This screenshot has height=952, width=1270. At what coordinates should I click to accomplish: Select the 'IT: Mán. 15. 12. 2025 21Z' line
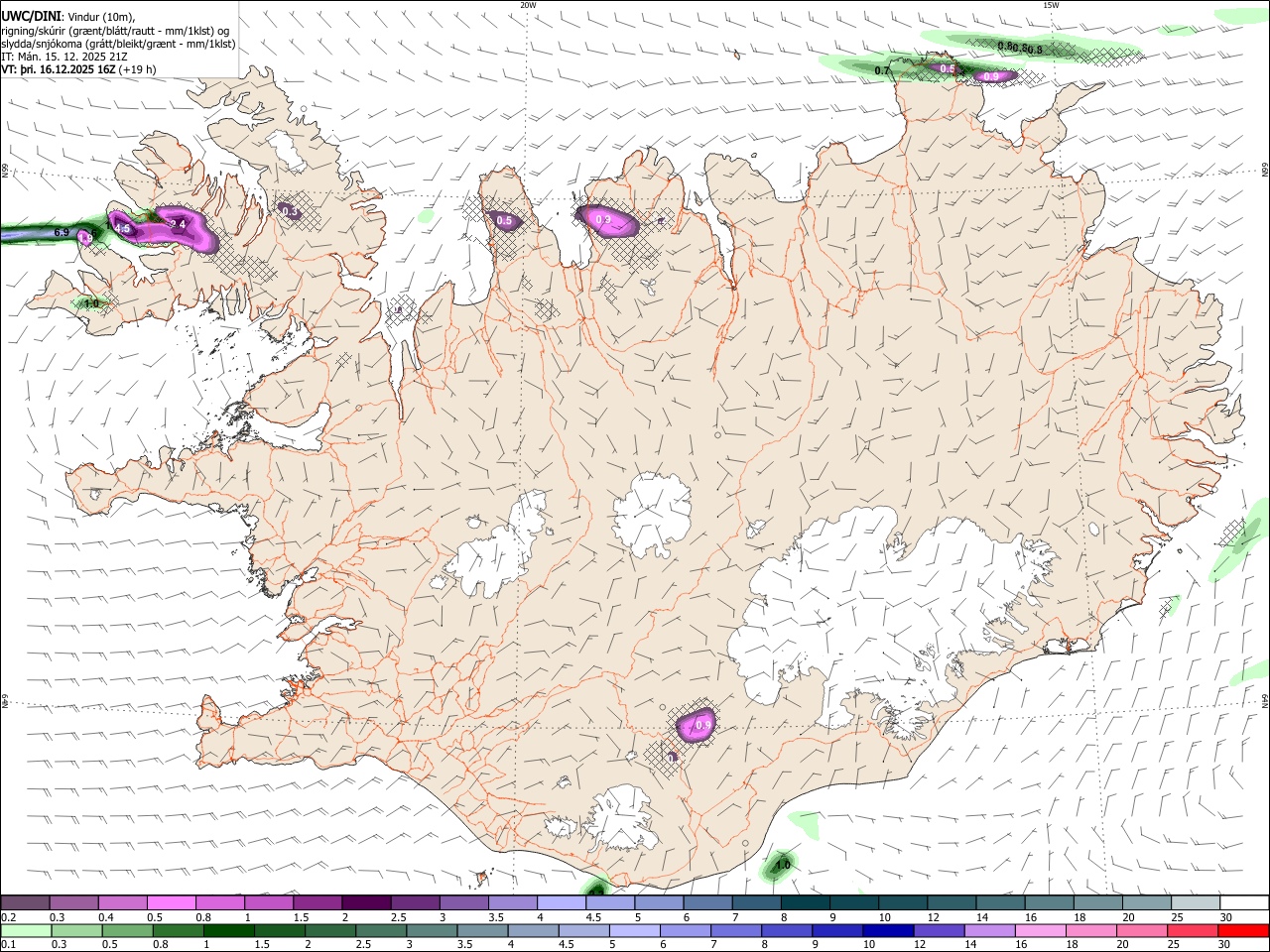click(x=64, y=58)
